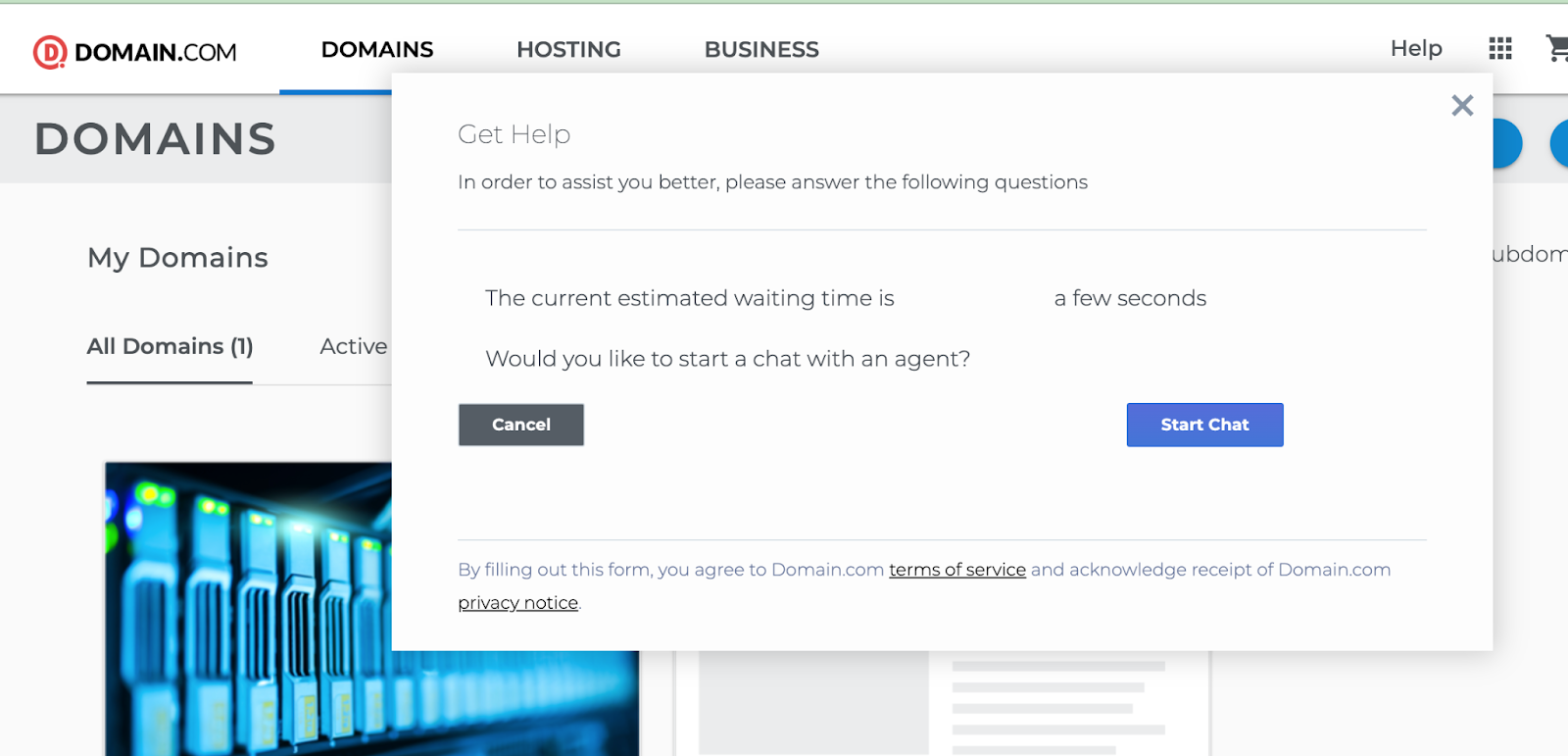The height and width of the screenshot is (756, 1568).
Task: Open the DOMAINS navigation menu
Action: coord(377,49)
